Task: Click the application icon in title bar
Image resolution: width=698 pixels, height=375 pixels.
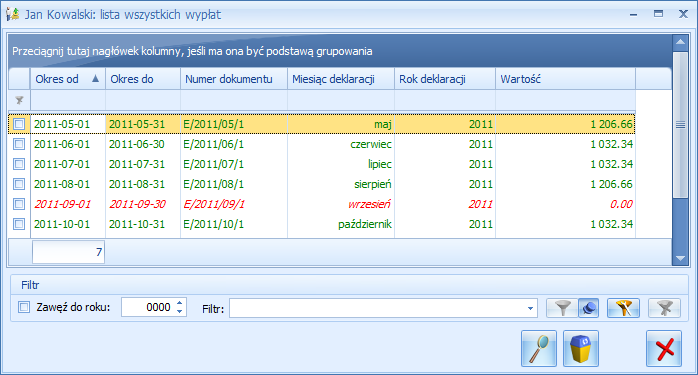Action: [13, 14]
